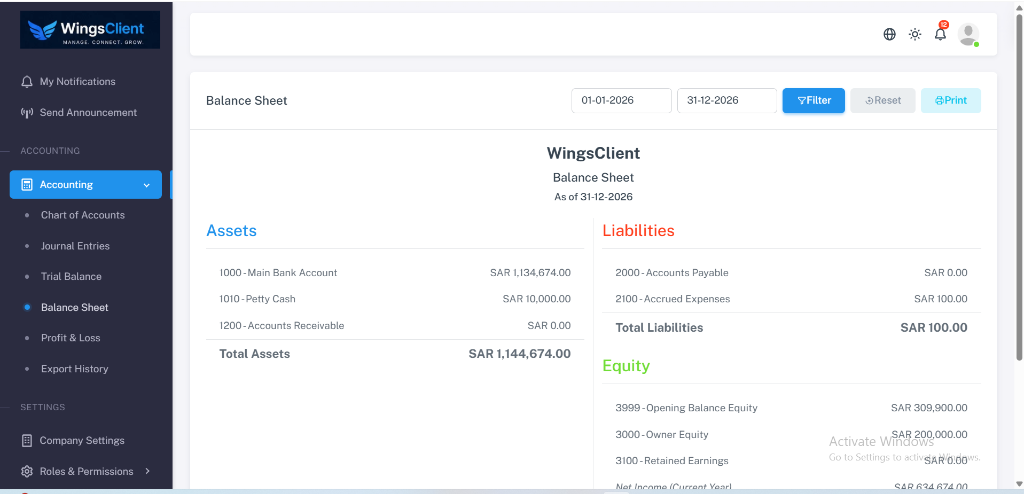Collapse the Accounting menu chevron

coord(146,185)
